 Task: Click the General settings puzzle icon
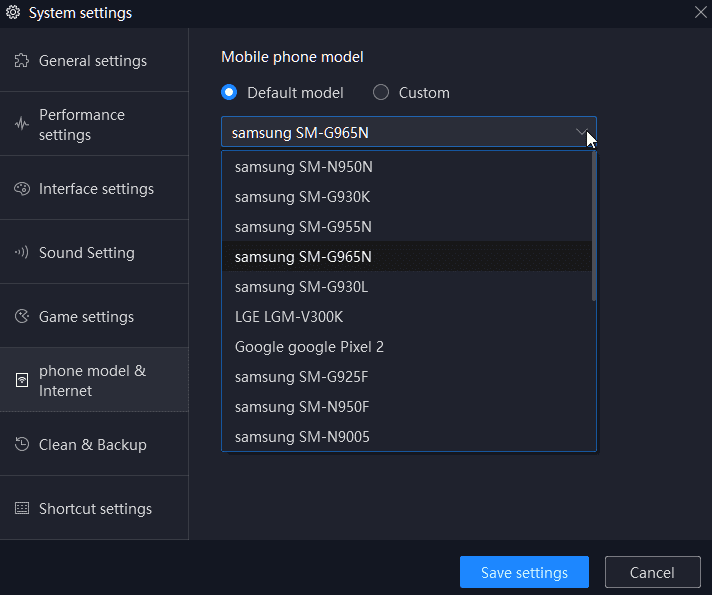click(21, 60)
